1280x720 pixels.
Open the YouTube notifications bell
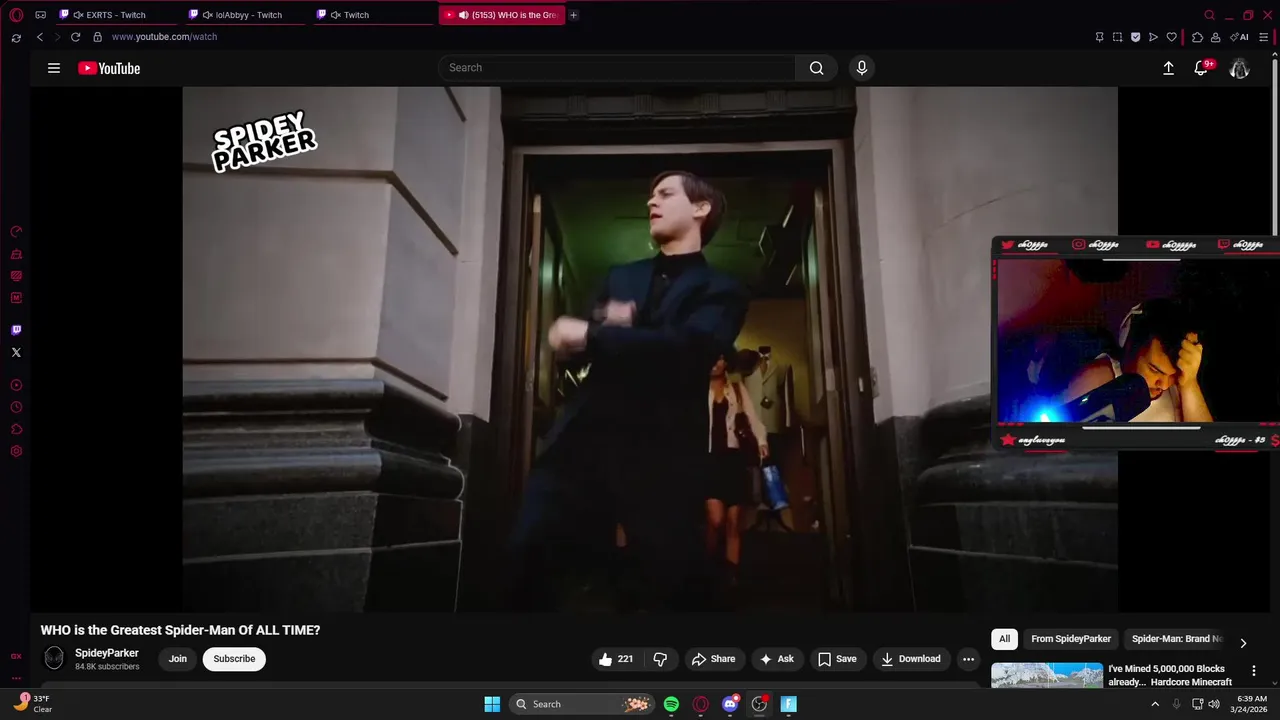tap(1201, 68)
